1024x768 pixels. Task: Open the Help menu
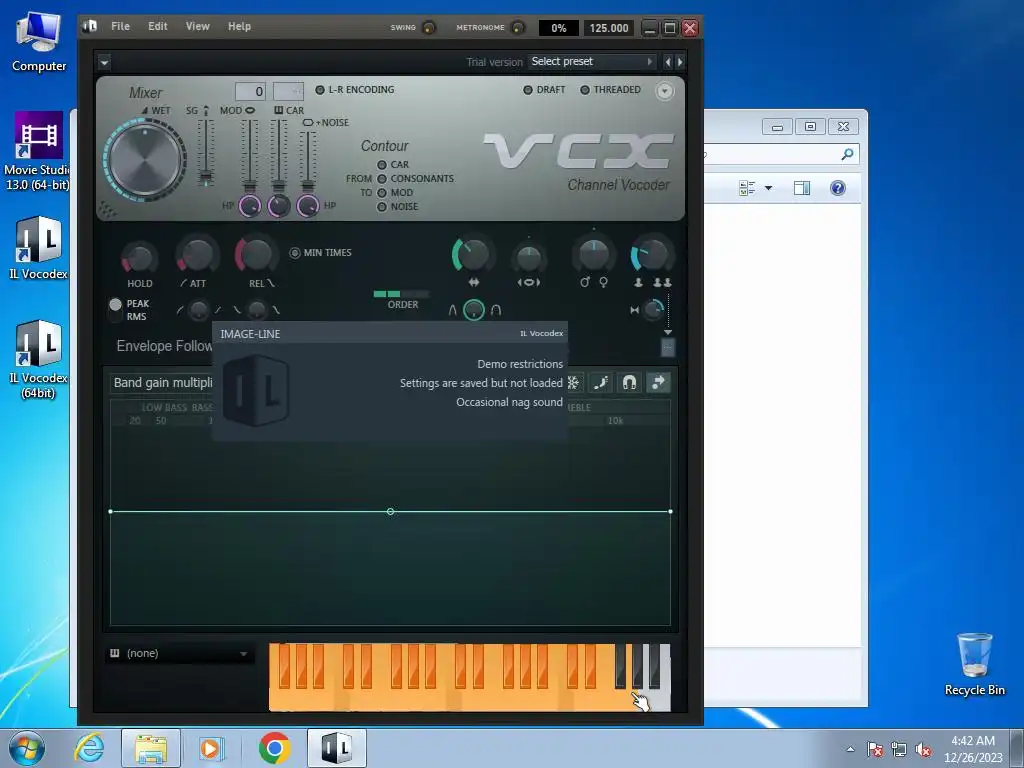pos(239,26)
